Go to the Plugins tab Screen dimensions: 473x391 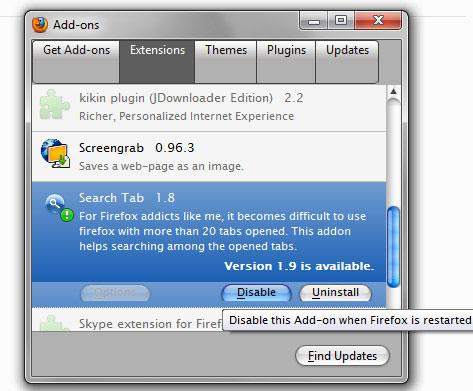click(x=286, y=62)
